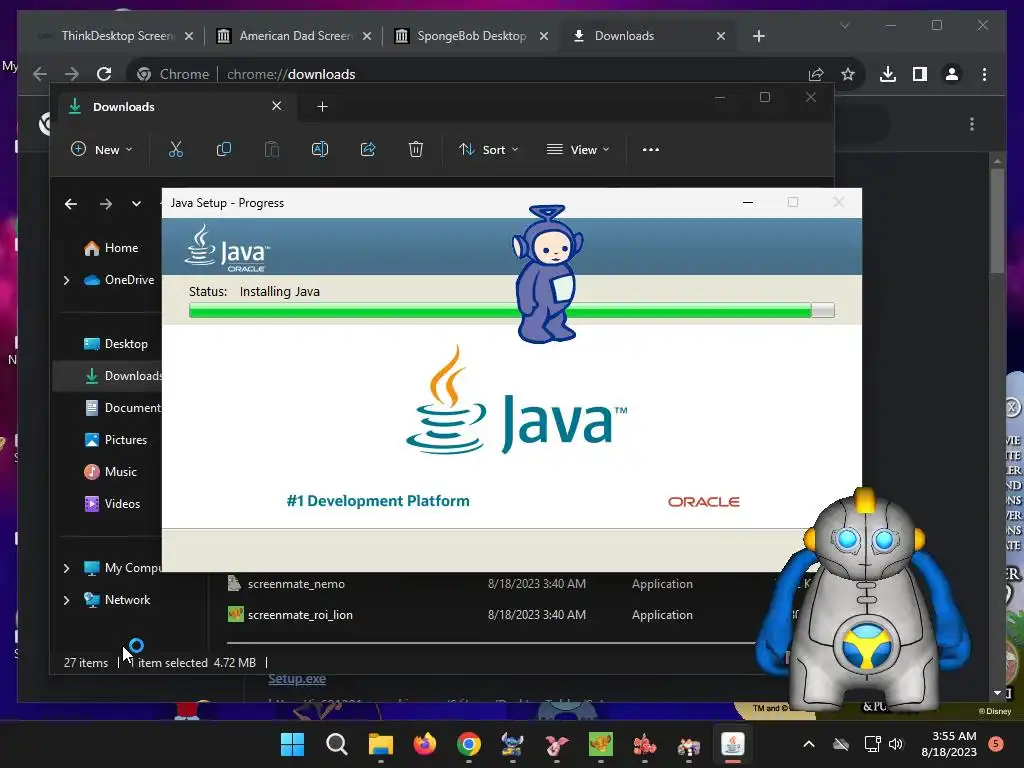Select OneDrive in the navigation pane
Image resolution: width=1024 pixels, height=768 pixels.
119,280
